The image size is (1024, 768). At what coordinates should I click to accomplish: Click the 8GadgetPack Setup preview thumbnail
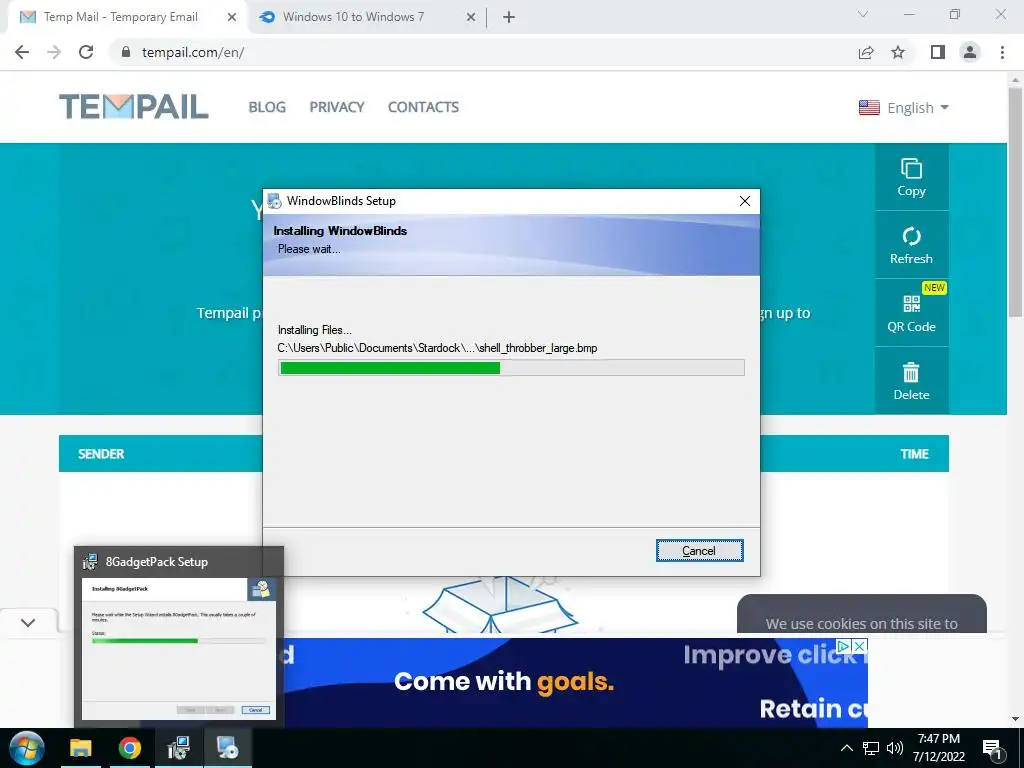(x=179, y=648)
